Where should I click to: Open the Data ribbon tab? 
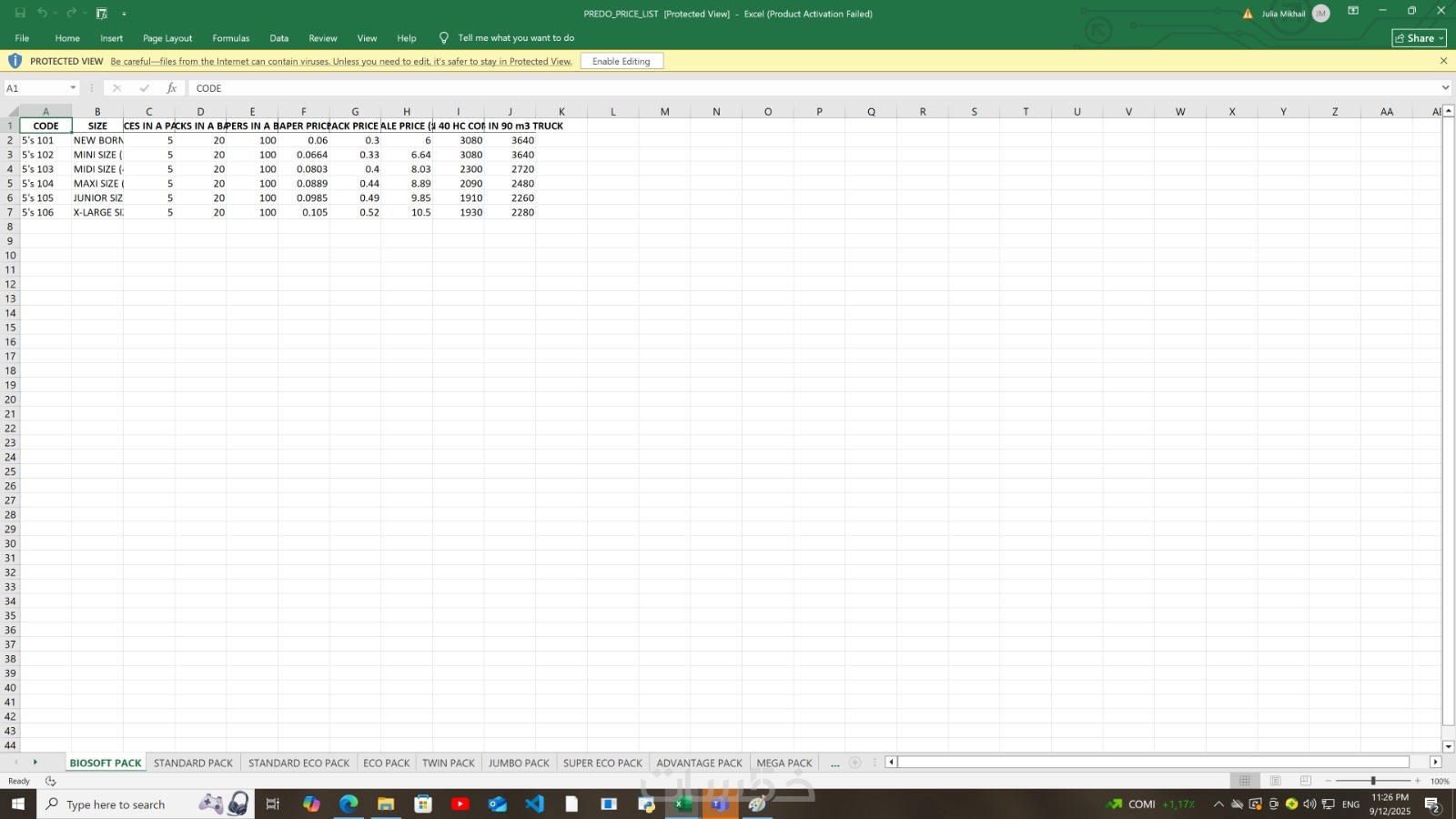click(279, 38)
